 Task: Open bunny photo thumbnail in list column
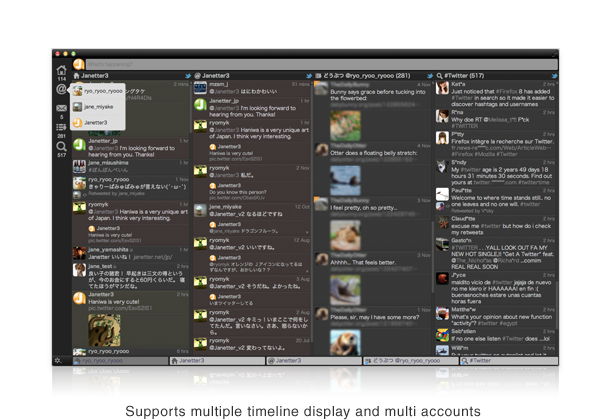click(345, 126)
